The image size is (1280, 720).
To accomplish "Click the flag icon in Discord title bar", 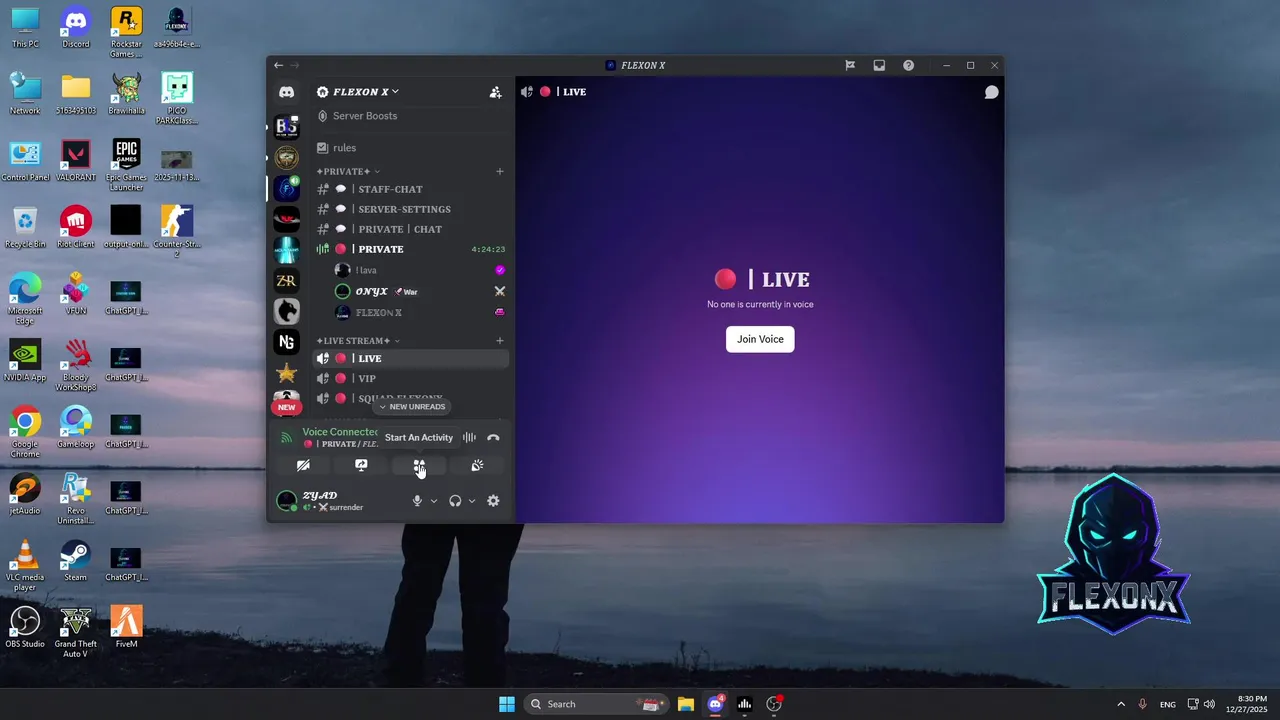I will (850, 65).
